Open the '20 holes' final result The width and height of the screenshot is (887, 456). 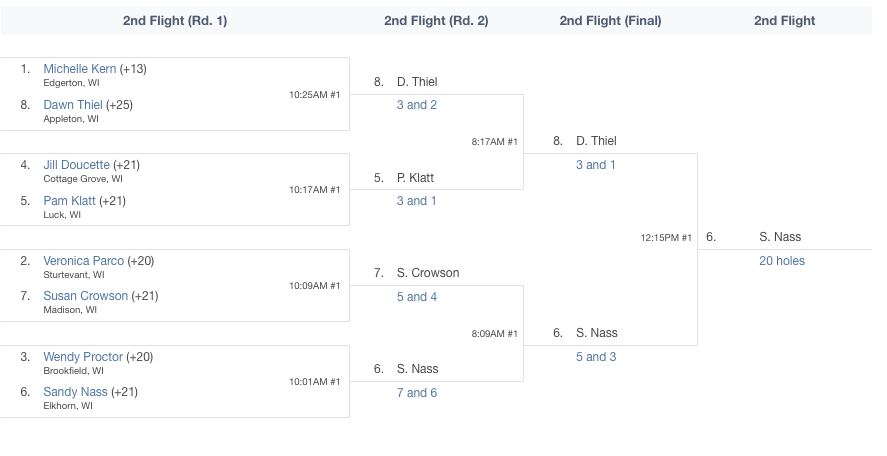point(782,261)
